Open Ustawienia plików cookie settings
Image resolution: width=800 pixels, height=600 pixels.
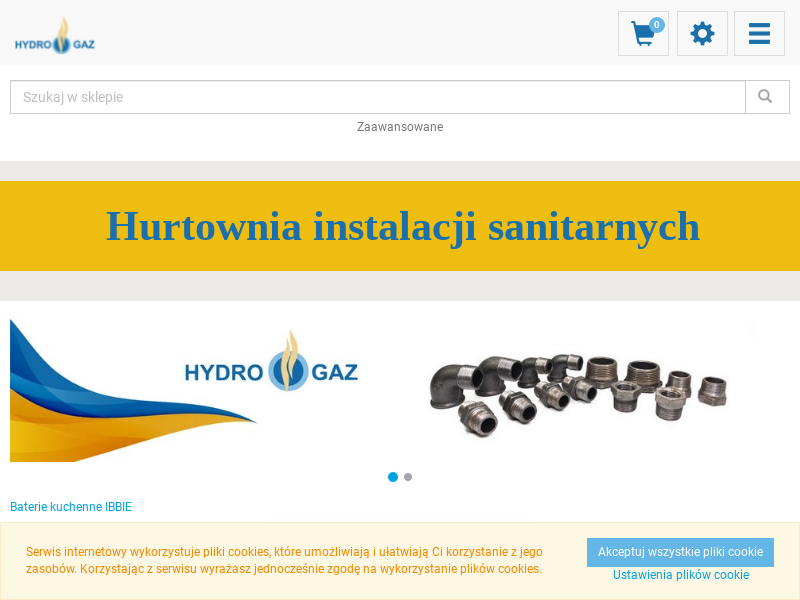click(680, 575)
